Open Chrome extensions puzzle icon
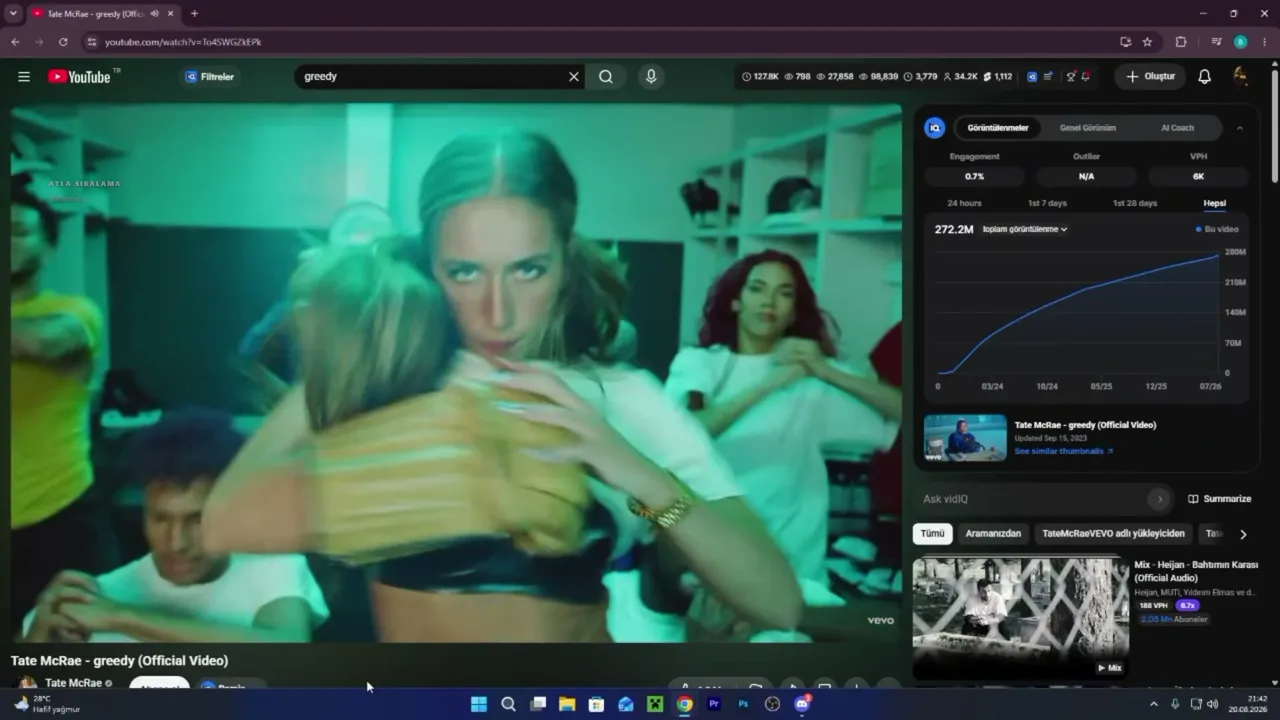 point(1181,42)
